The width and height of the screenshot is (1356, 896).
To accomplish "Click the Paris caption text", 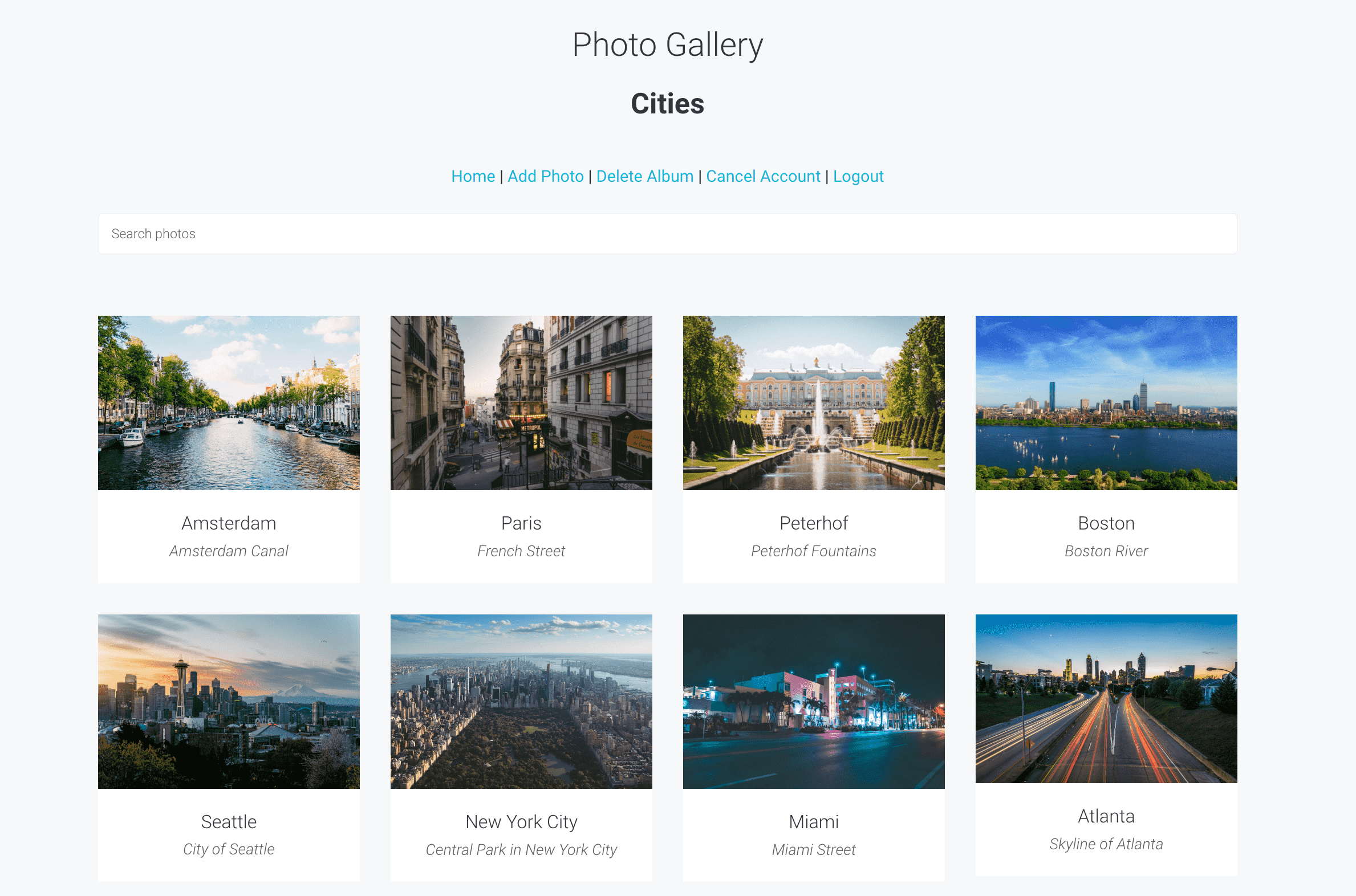I will (521, 551).
